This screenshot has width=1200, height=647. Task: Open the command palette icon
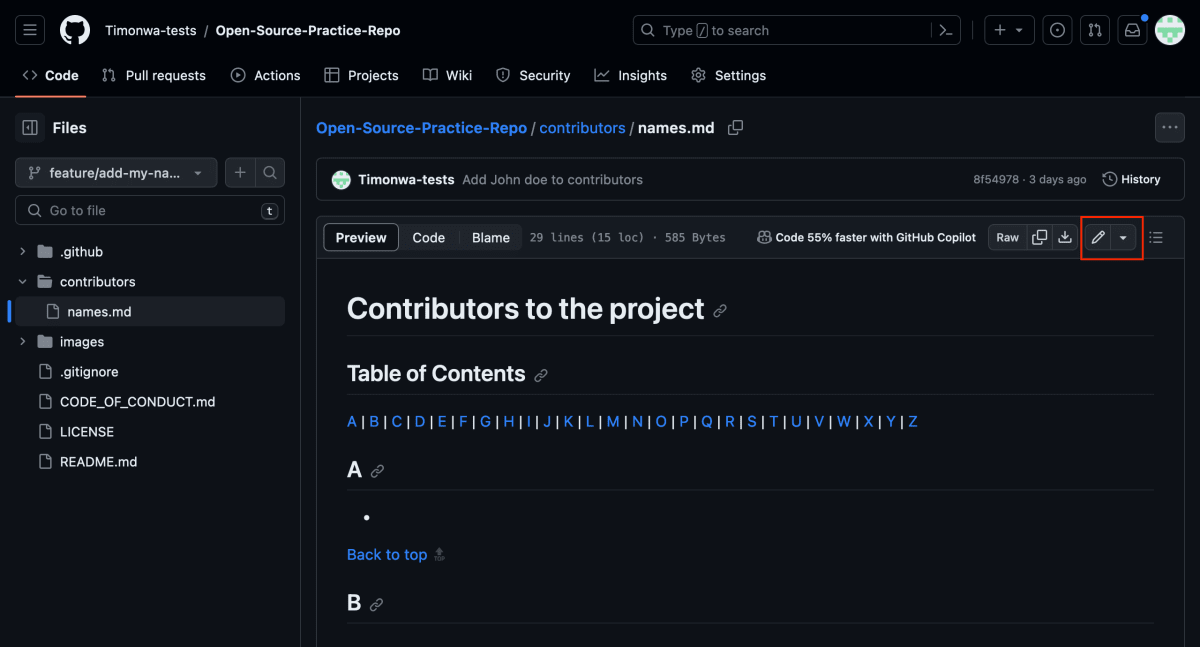pos(946,30)
